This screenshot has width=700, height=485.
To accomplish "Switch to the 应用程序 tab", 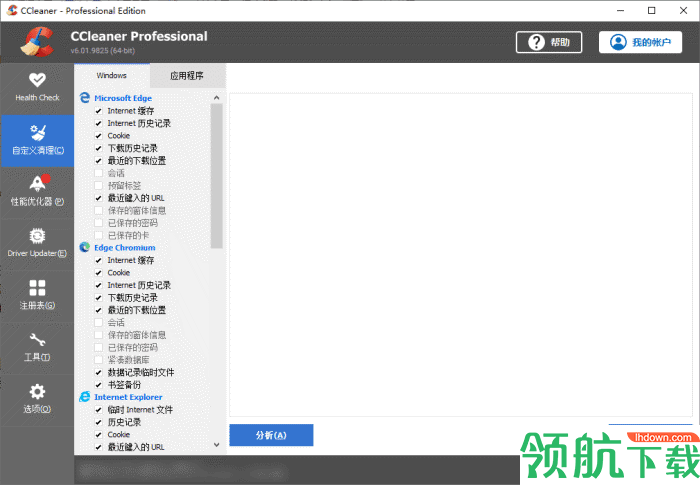I will (x=187, y=75).
